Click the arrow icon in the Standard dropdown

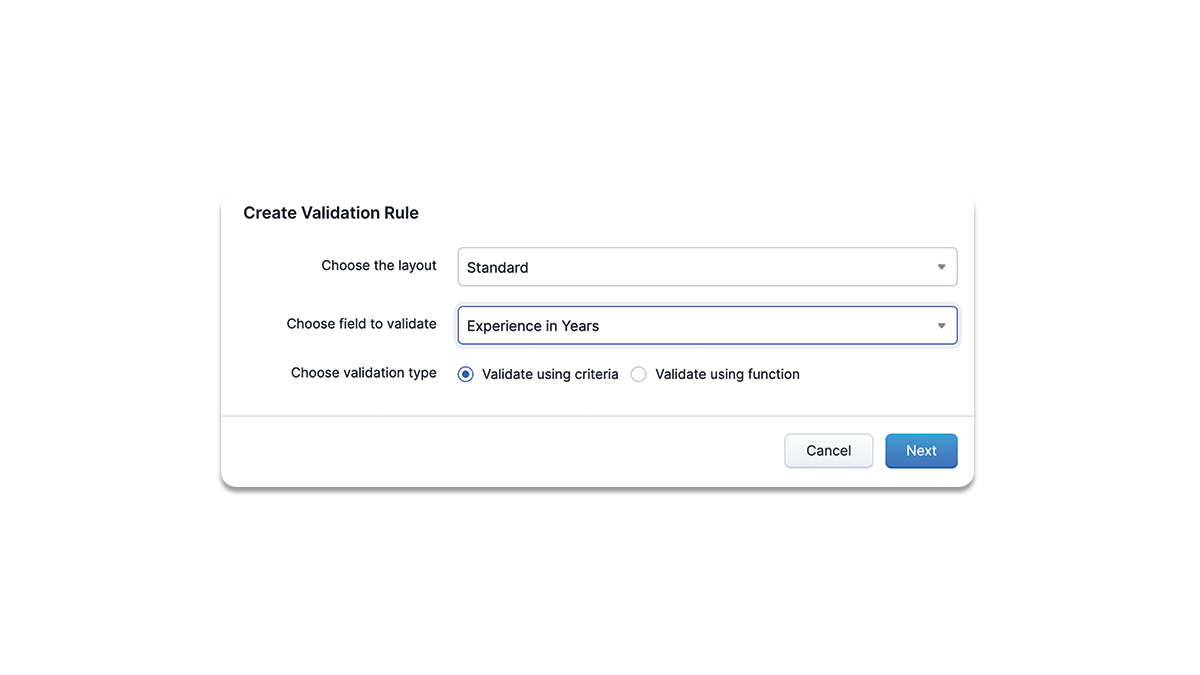(x=941, y=267)
